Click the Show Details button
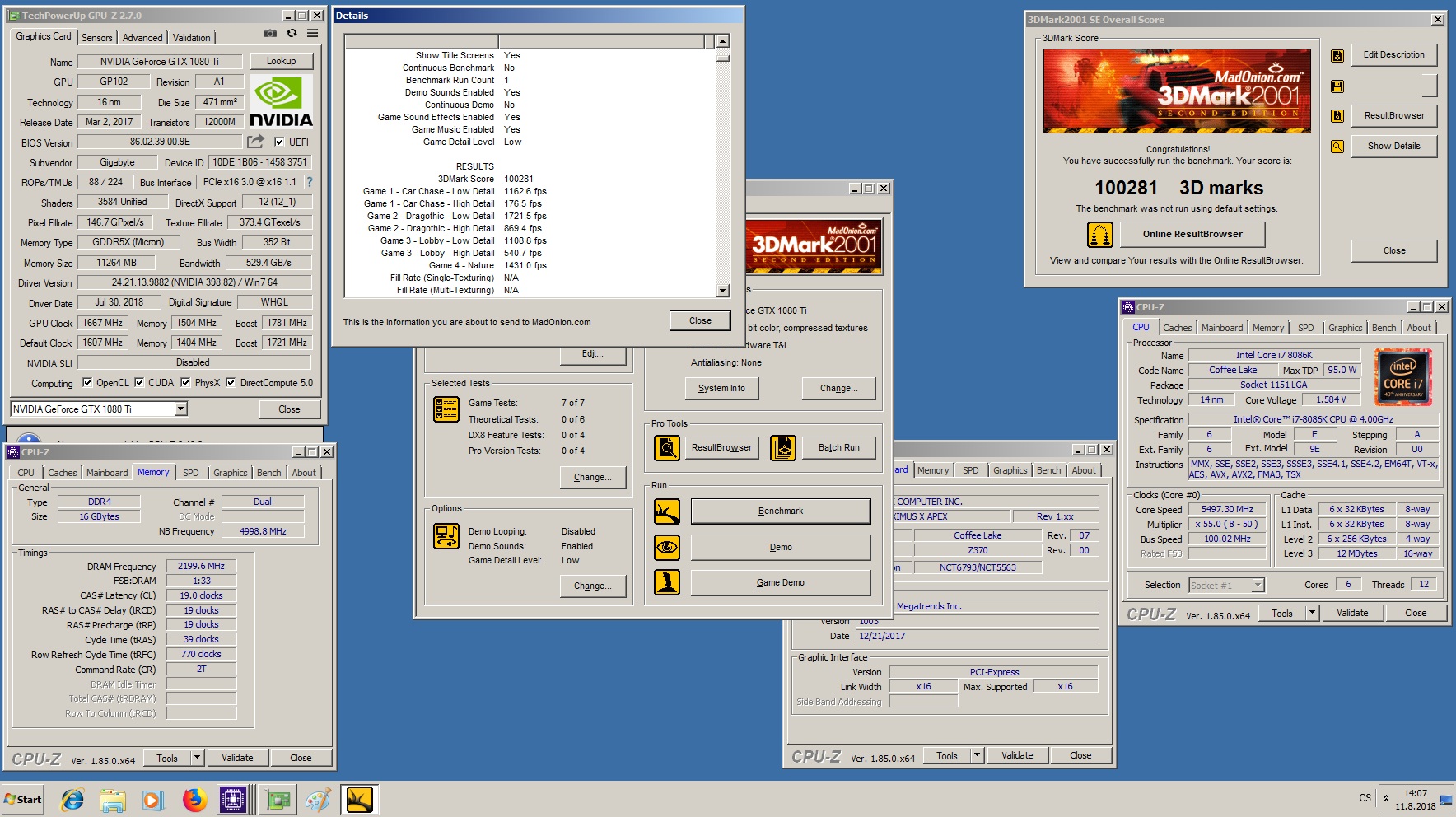The image size is (1456, 817). coord(1393,146)
